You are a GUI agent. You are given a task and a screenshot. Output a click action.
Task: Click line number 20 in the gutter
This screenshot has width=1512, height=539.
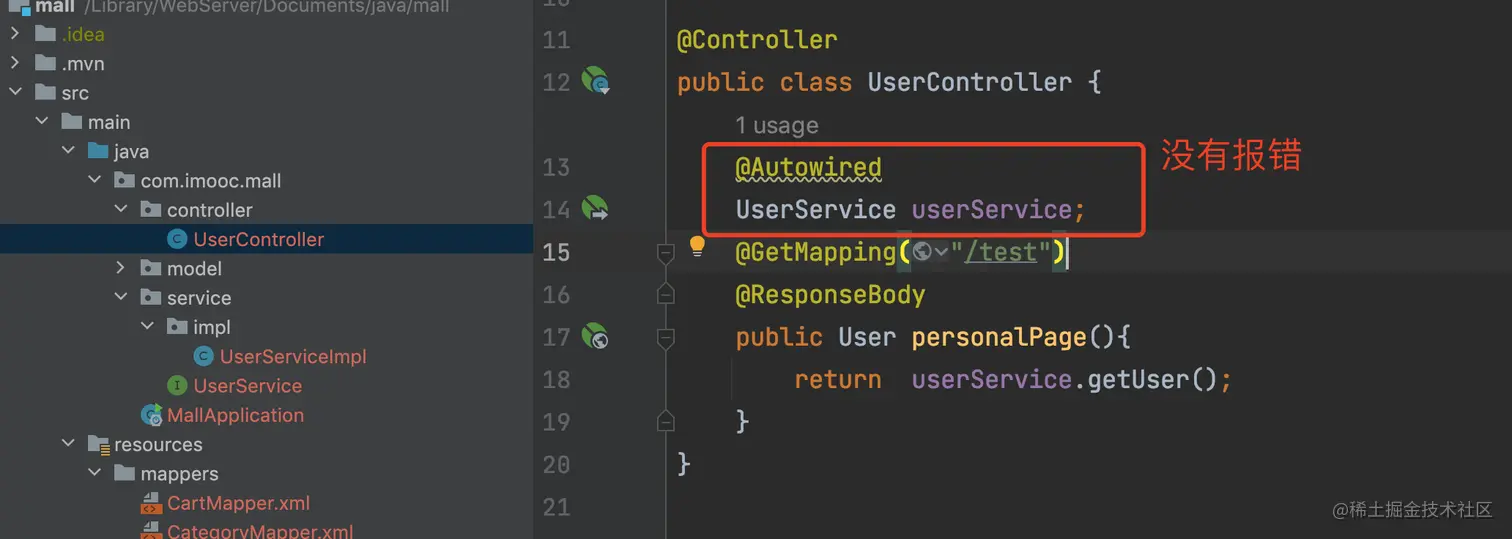[556, 465]
